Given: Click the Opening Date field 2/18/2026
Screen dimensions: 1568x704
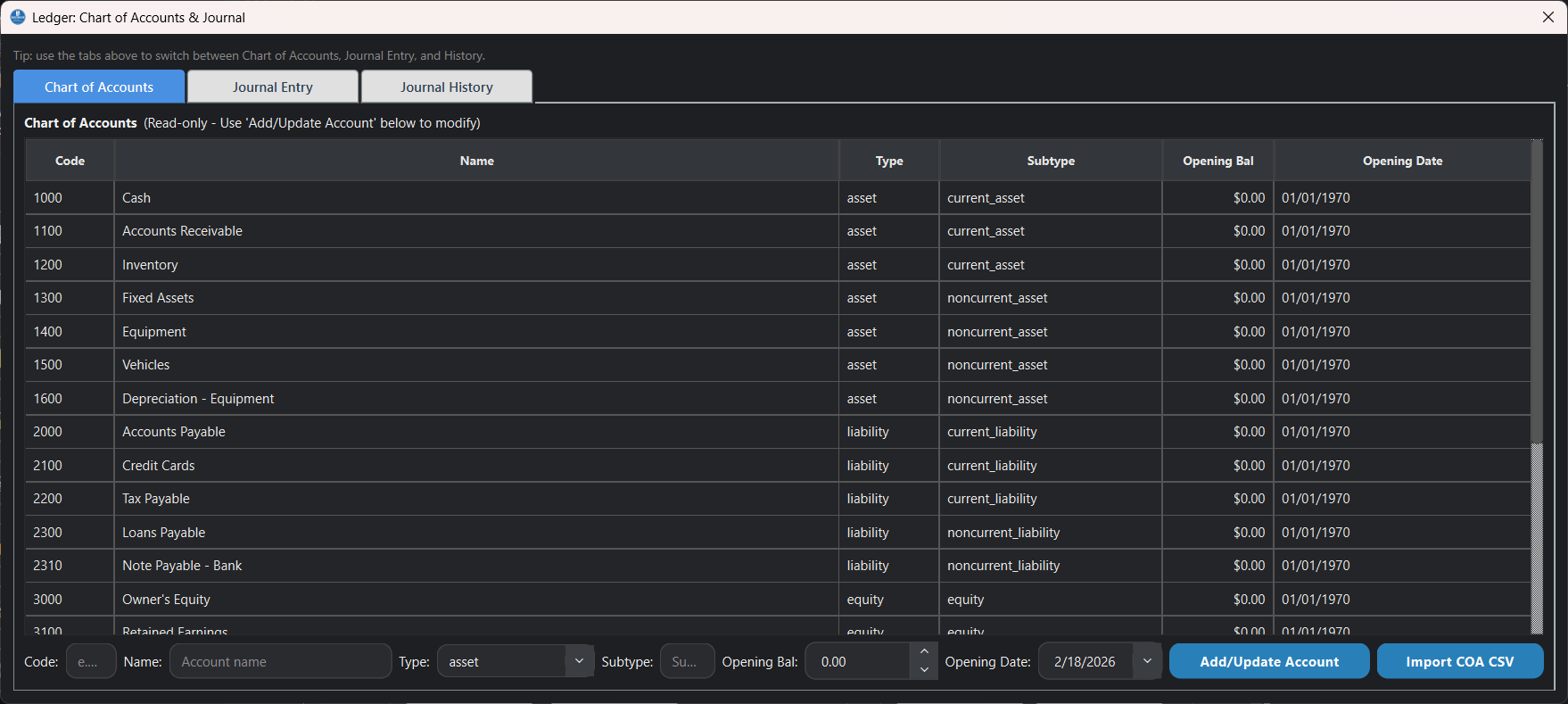Looking at the screenshot, I should click(x=1086, y=661).
